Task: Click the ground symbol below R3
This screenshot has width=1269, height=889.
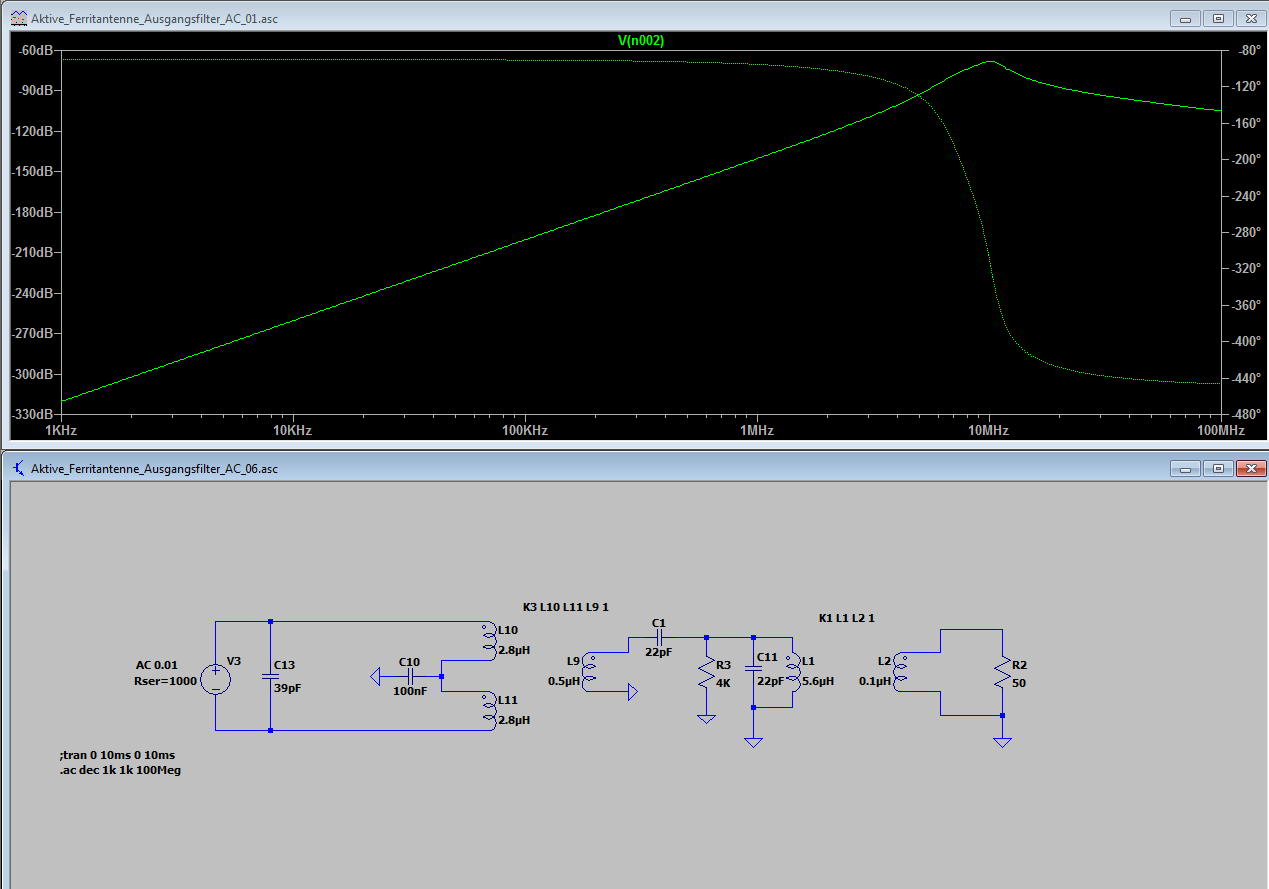Action: pyautogui.click(x=706, y=719)
